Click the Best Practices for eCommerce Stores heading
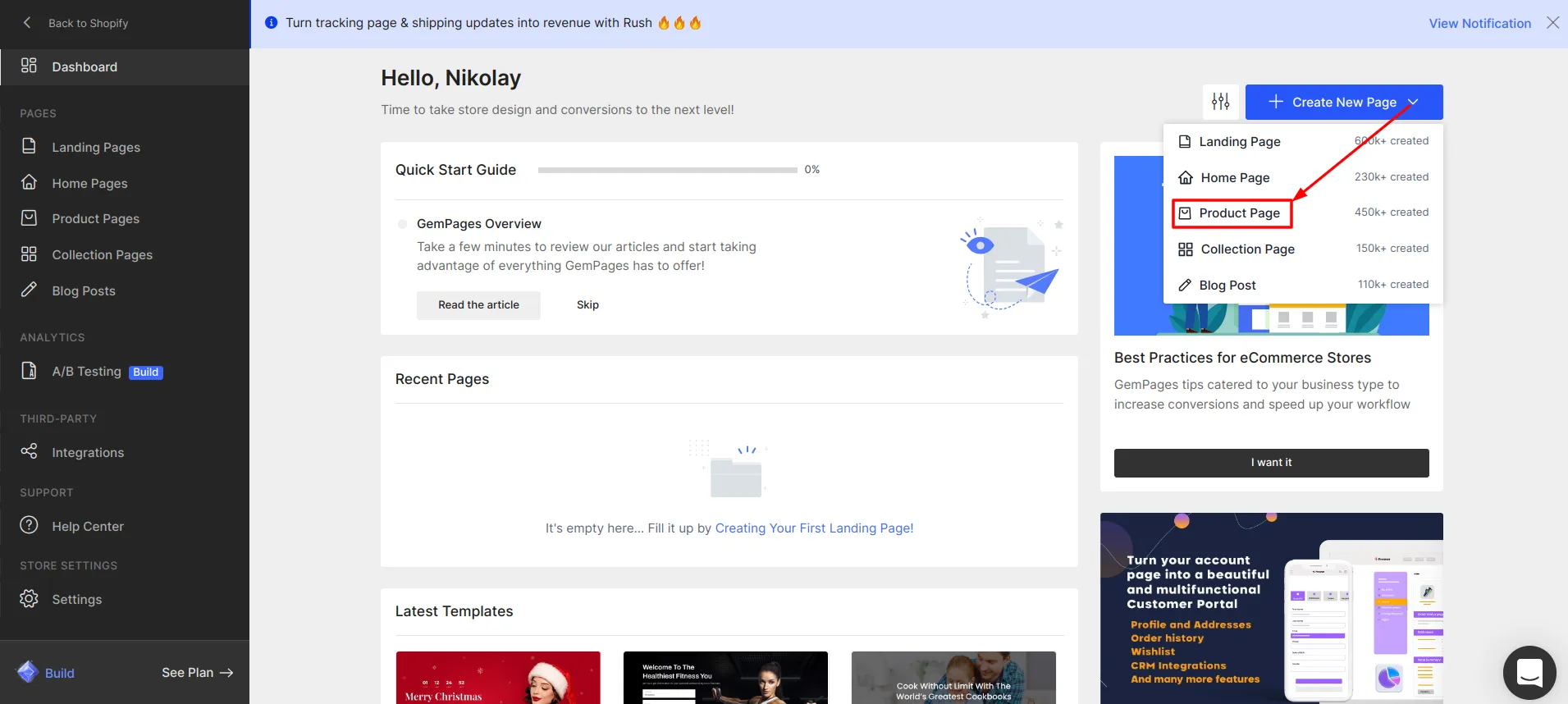This screenshot has width=1568, height=704. point(1242,358)
